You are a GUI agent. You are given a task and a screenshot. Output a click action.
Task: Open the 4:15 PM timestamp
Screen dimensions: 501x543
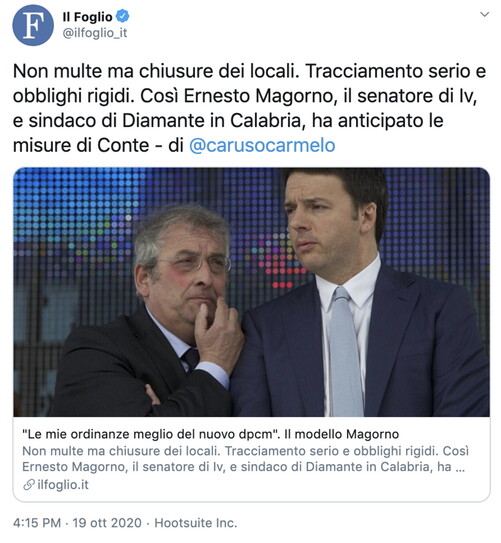(x=37, y=523)
